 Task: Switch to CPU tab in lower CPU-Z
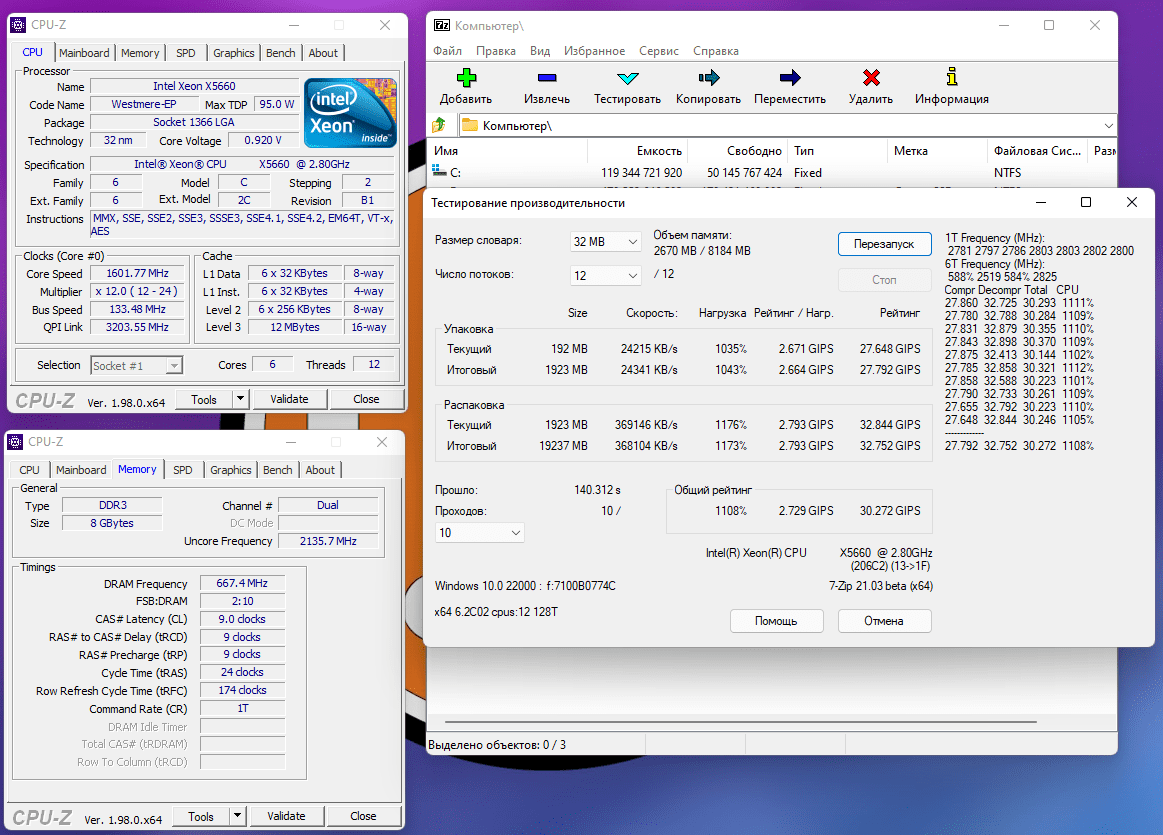pyautogui.click(x=30, y=470)
